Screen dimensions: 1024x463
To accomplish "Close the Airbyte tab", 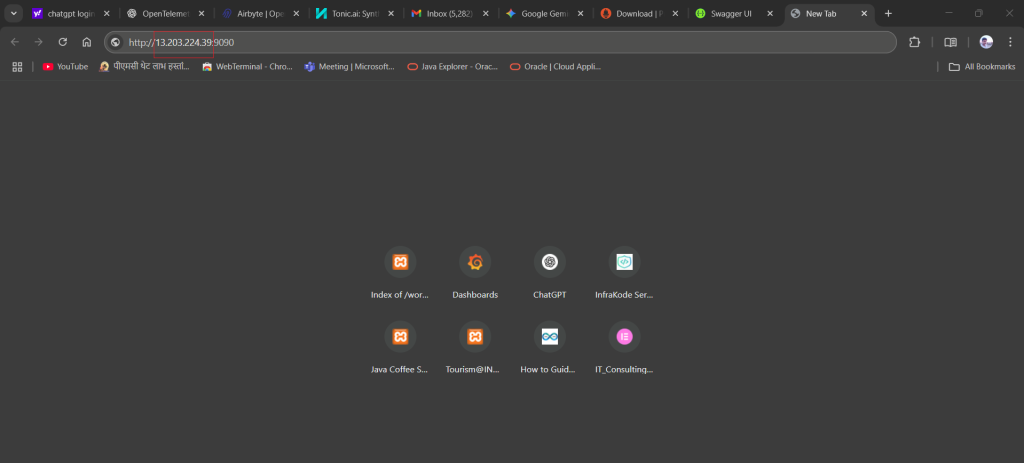I will tap(296, 14).
